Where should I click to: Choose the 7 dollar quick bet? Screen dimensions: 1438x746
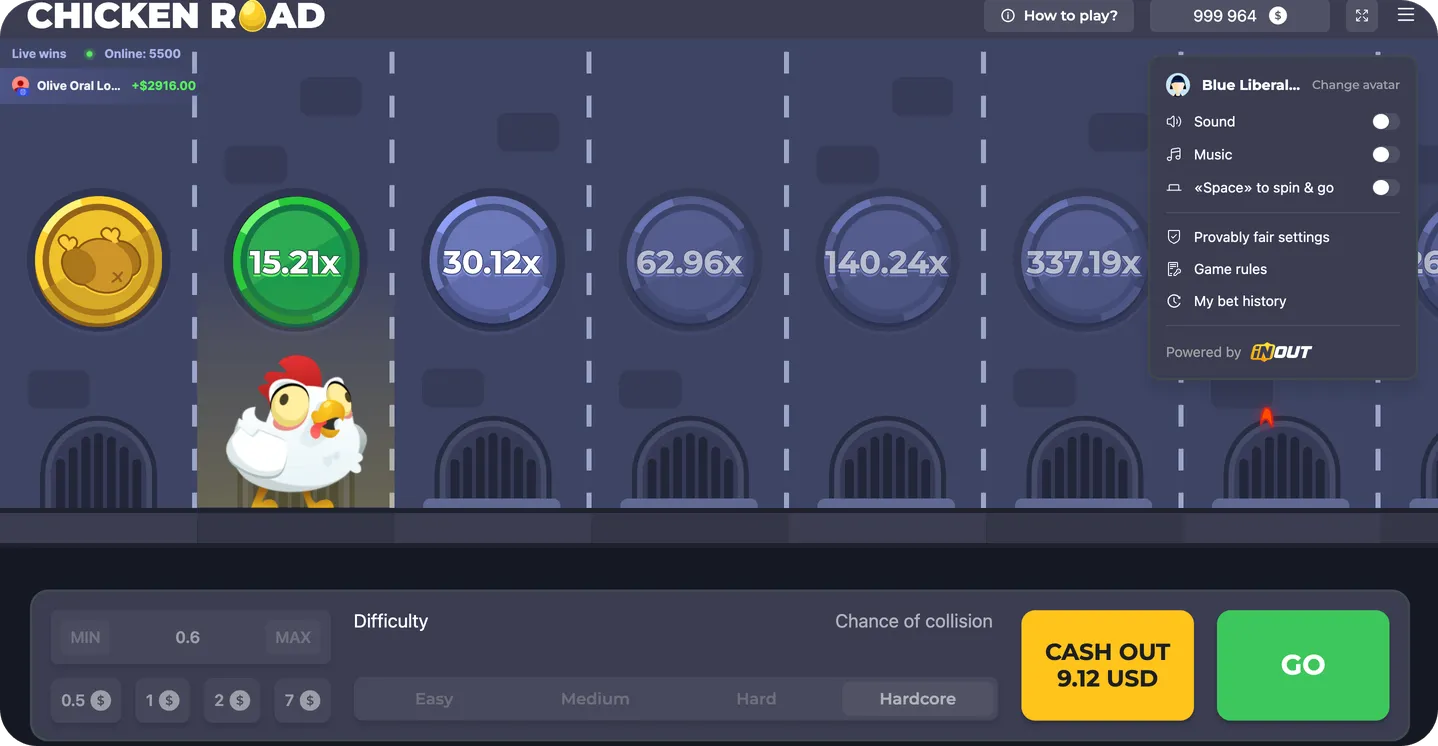(x=302, y=700)
